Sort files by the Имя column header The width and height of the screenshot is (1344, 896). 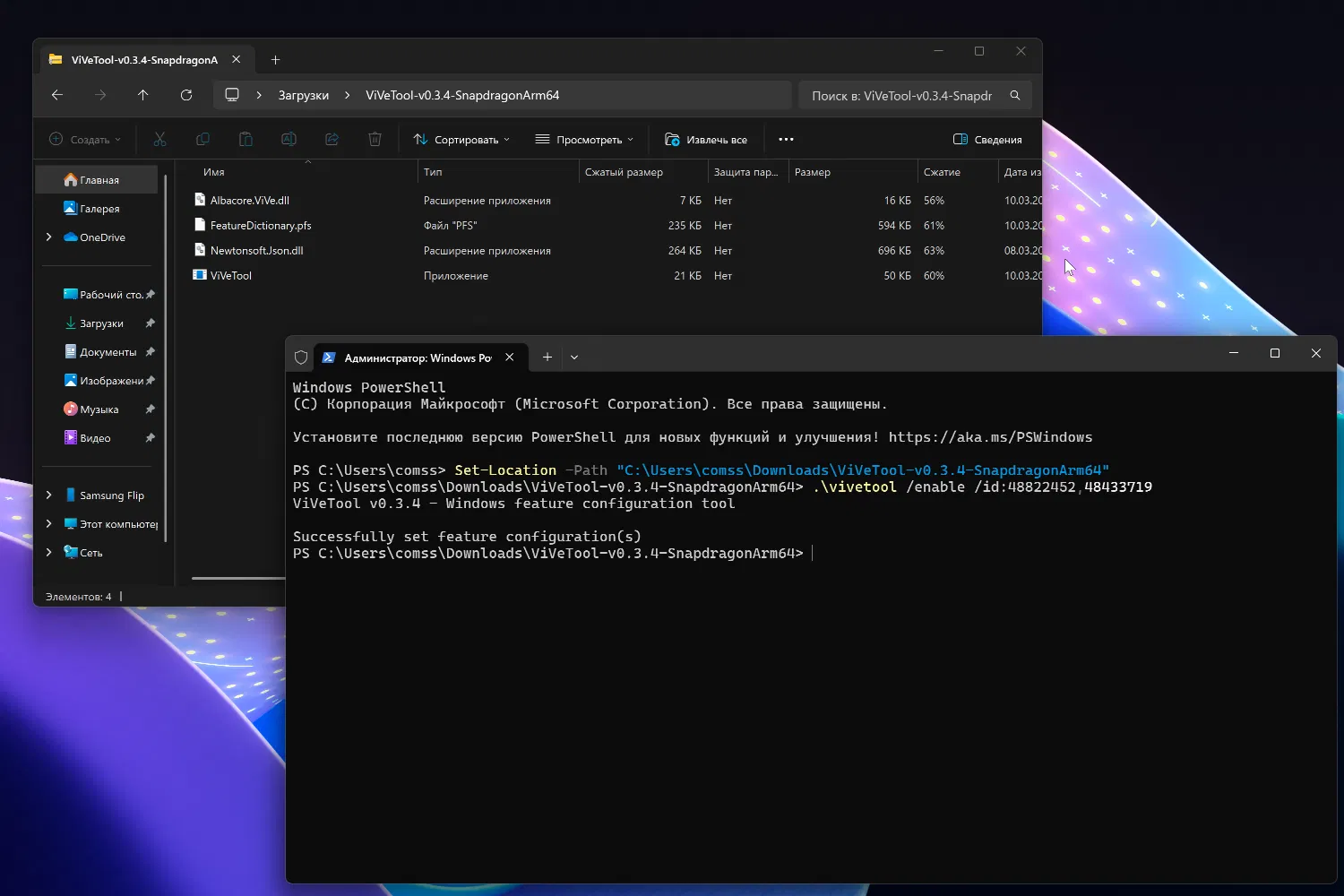click(x=214, y=172)
